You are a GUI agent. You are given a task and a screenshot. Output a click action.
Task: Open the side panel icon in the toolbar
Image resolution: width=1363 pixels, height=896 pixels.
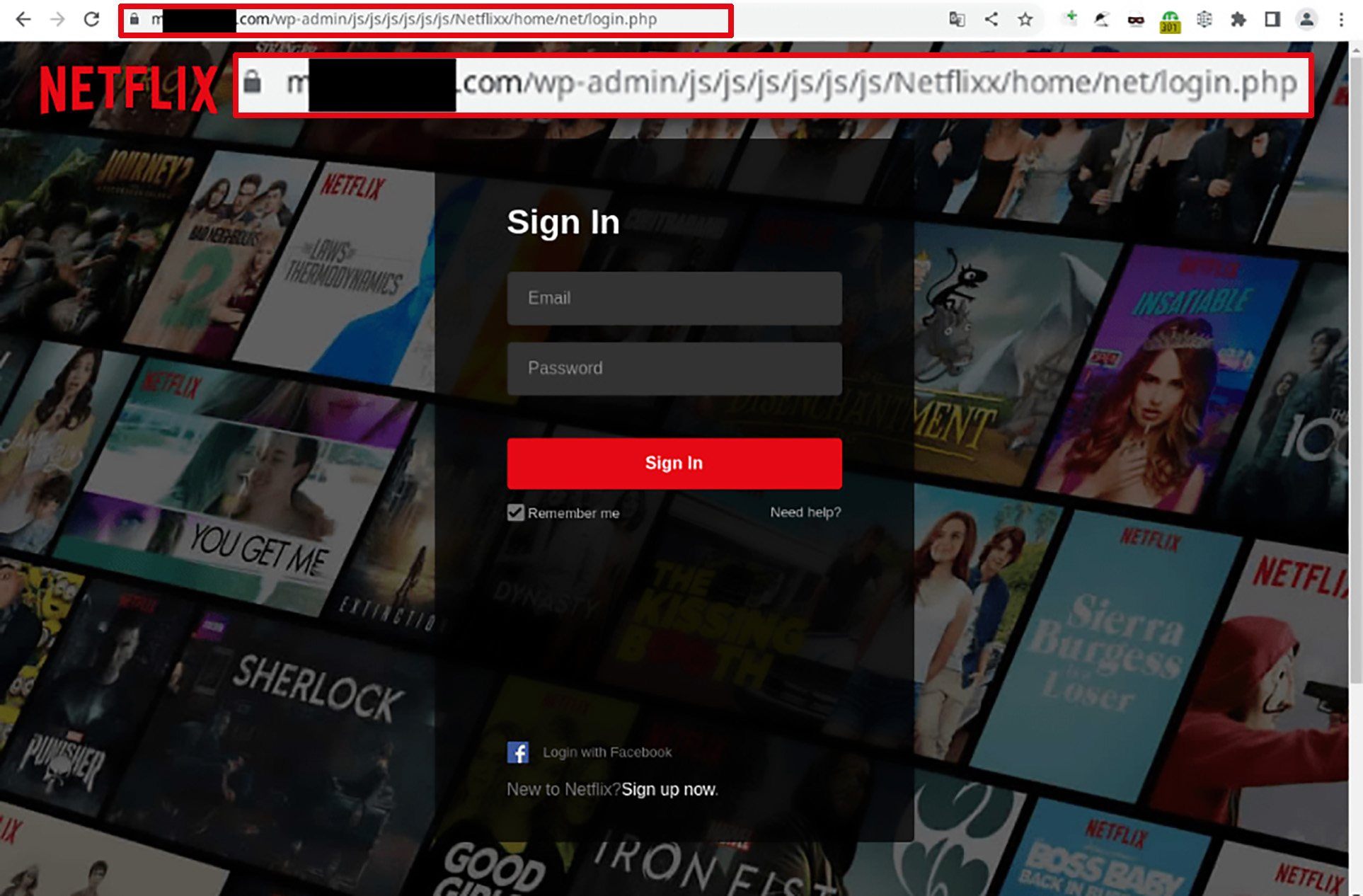1272,20
